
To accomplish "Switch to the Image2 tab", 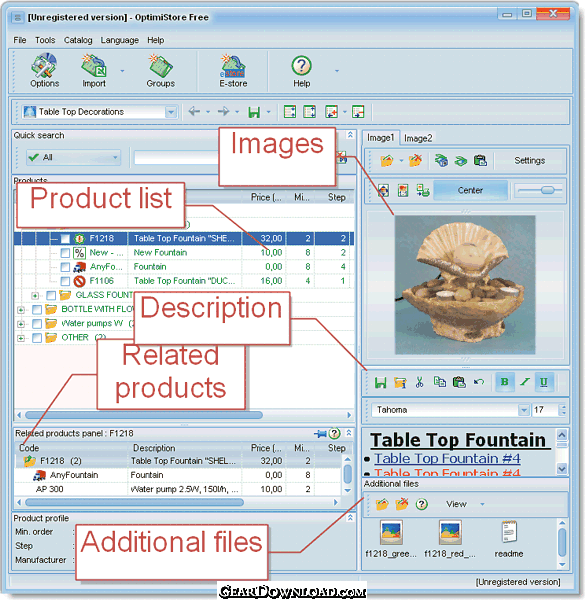I will pyautogui.click(x=418, y=138).
